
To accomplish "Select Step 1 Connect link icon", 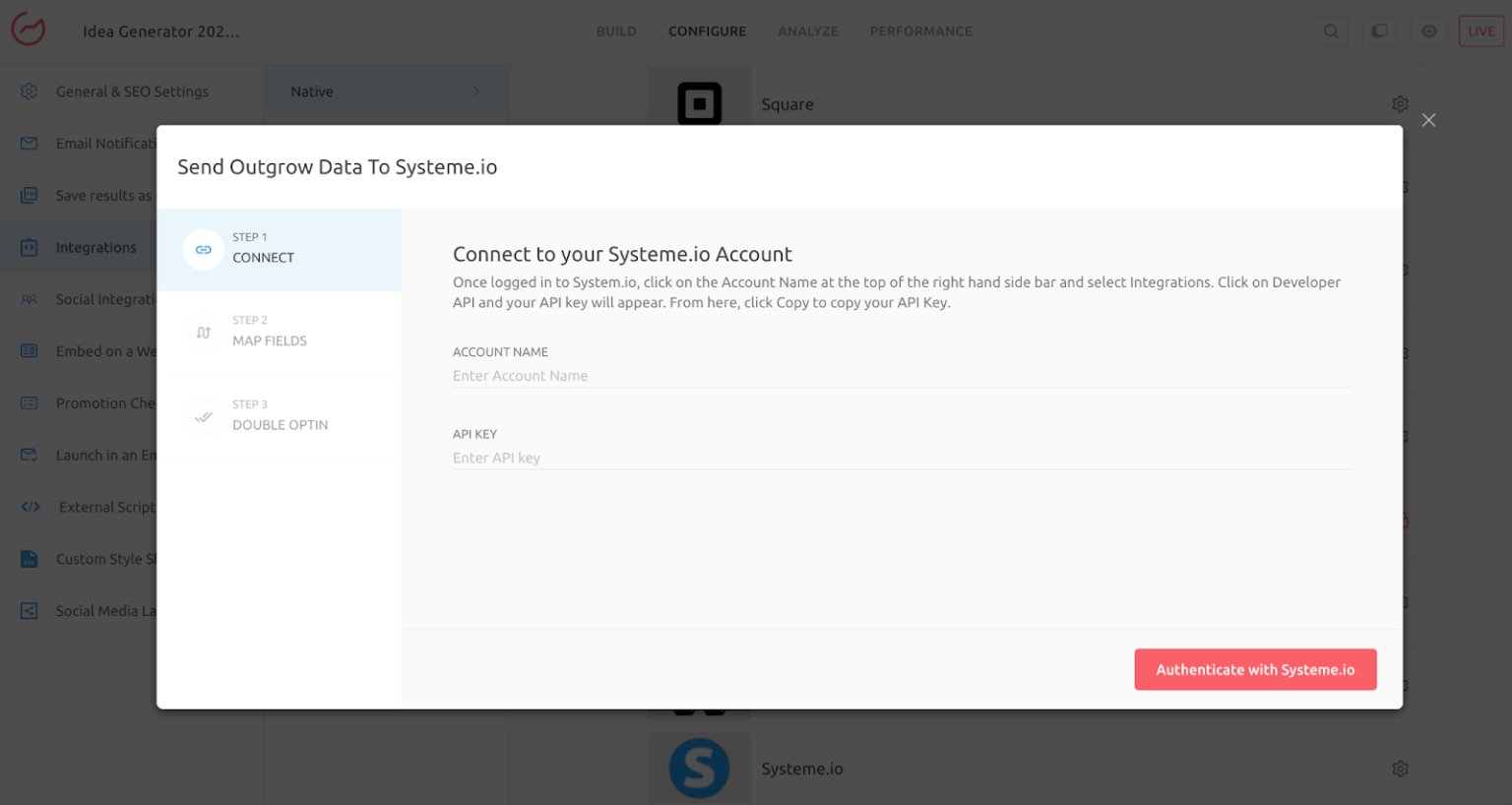I will (x=203, y=250).
